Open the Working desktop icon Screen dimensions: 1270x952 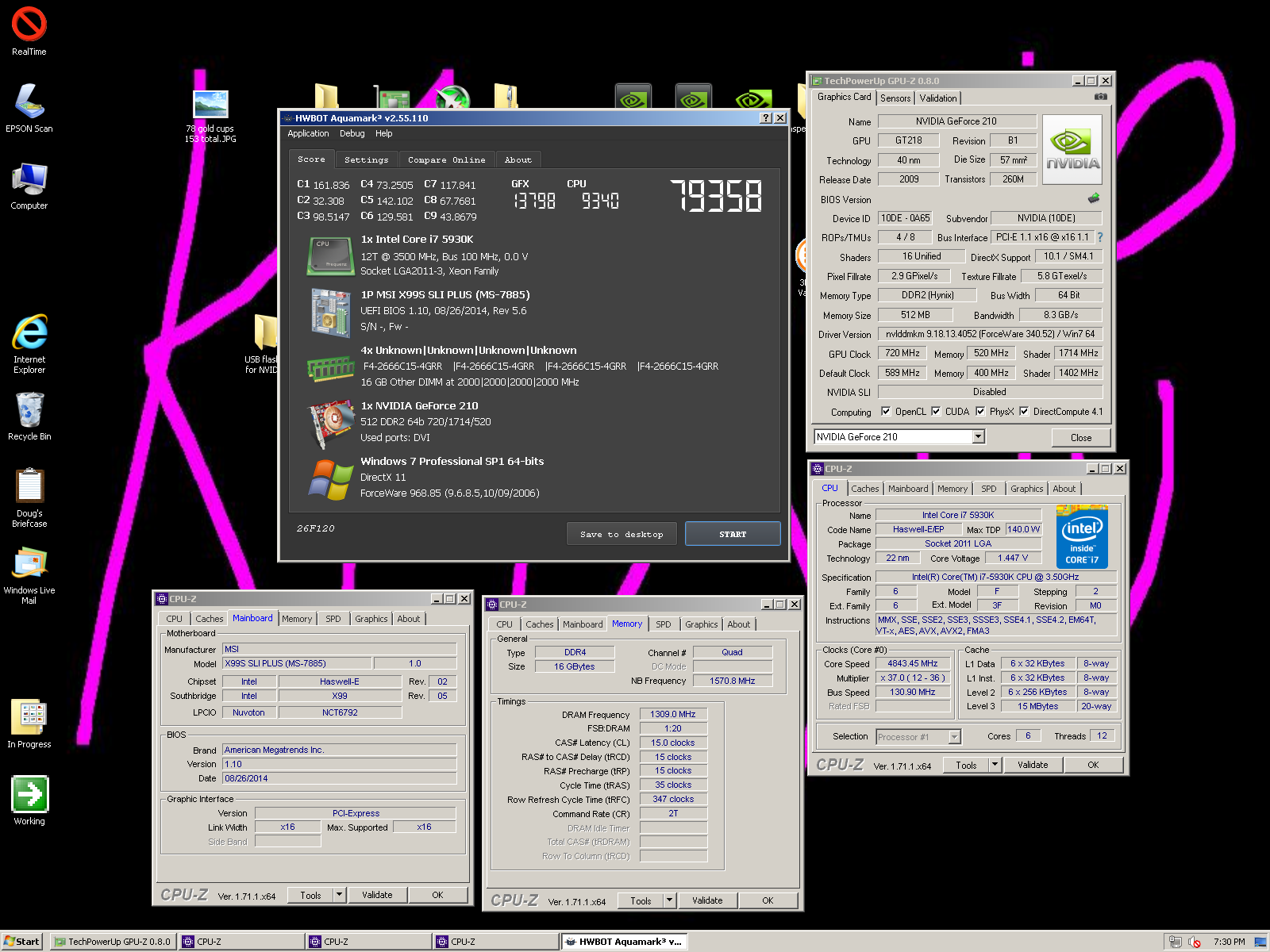tap(29, 800)
